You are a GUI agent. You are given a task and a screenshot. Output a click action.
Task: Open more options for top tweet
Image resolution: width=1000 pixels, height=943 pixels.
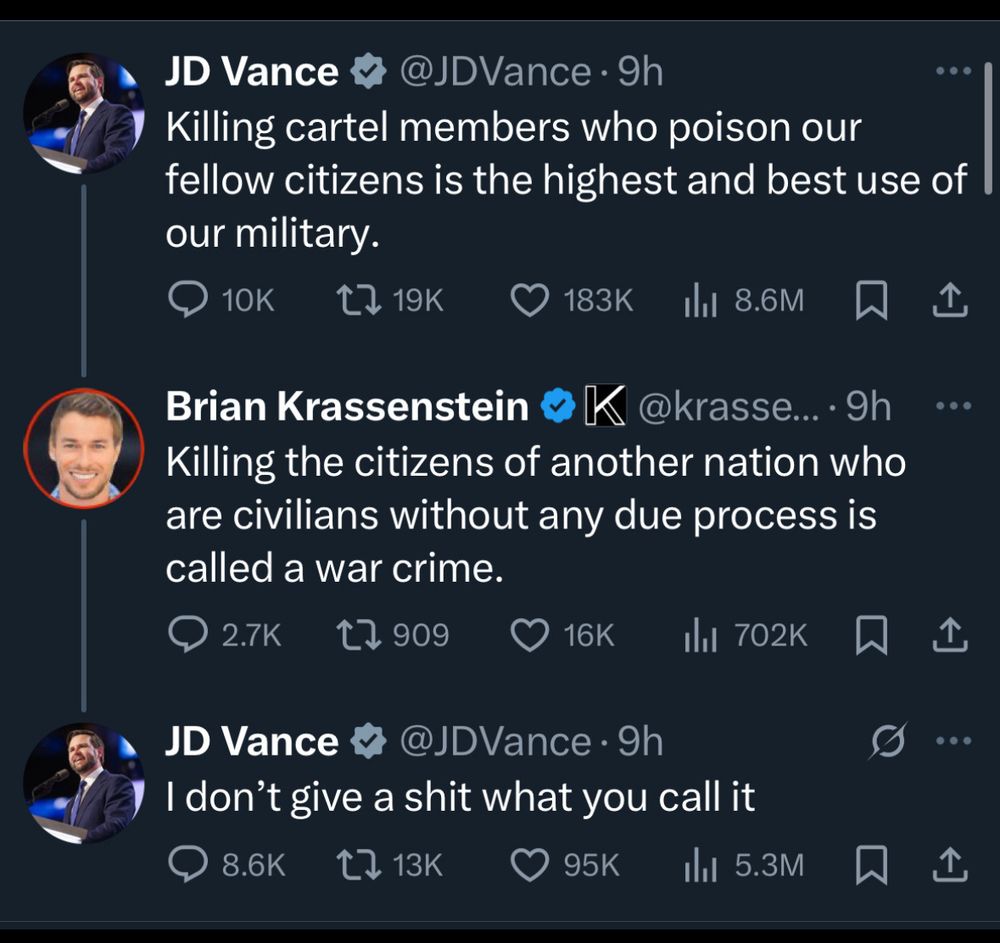pyautogui.click(x=952, y=72)
